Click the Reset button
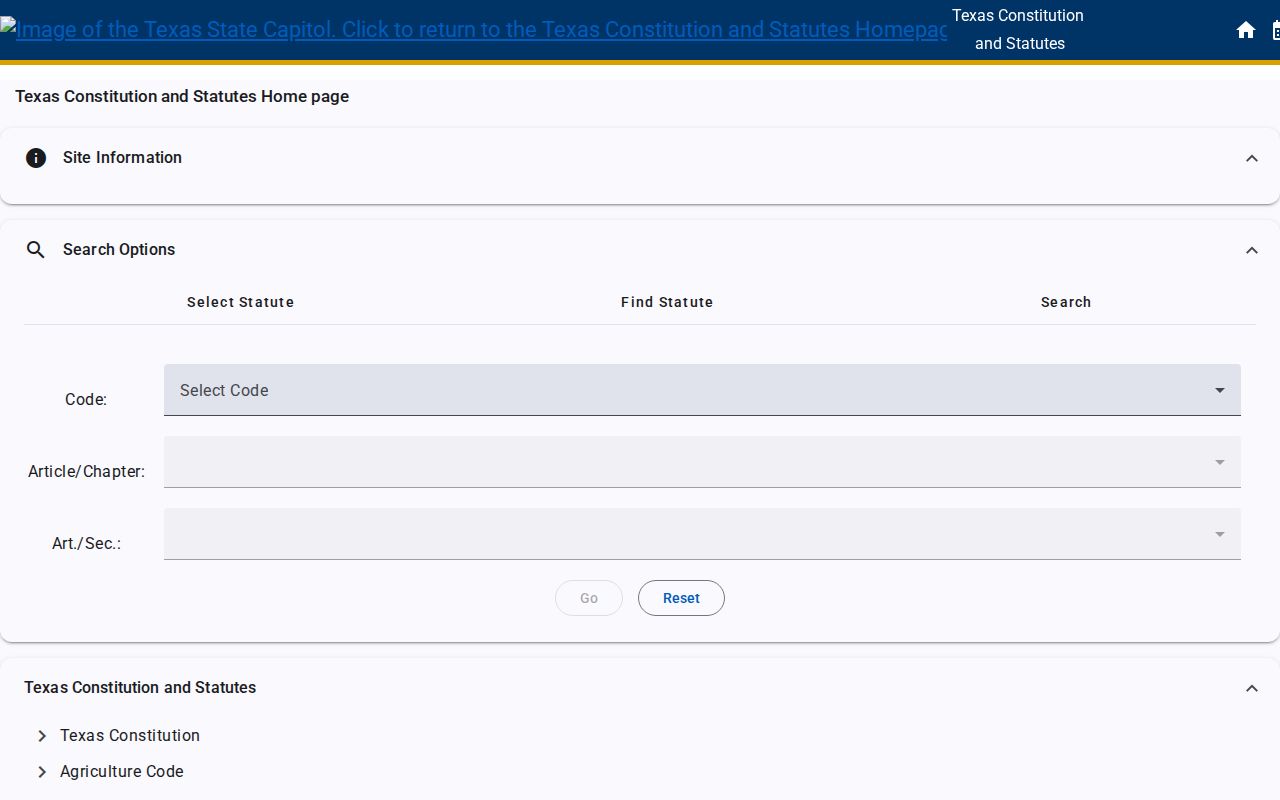Image resolution: width=1280 pixels, height=800 pixels. [x=681, y=598]
